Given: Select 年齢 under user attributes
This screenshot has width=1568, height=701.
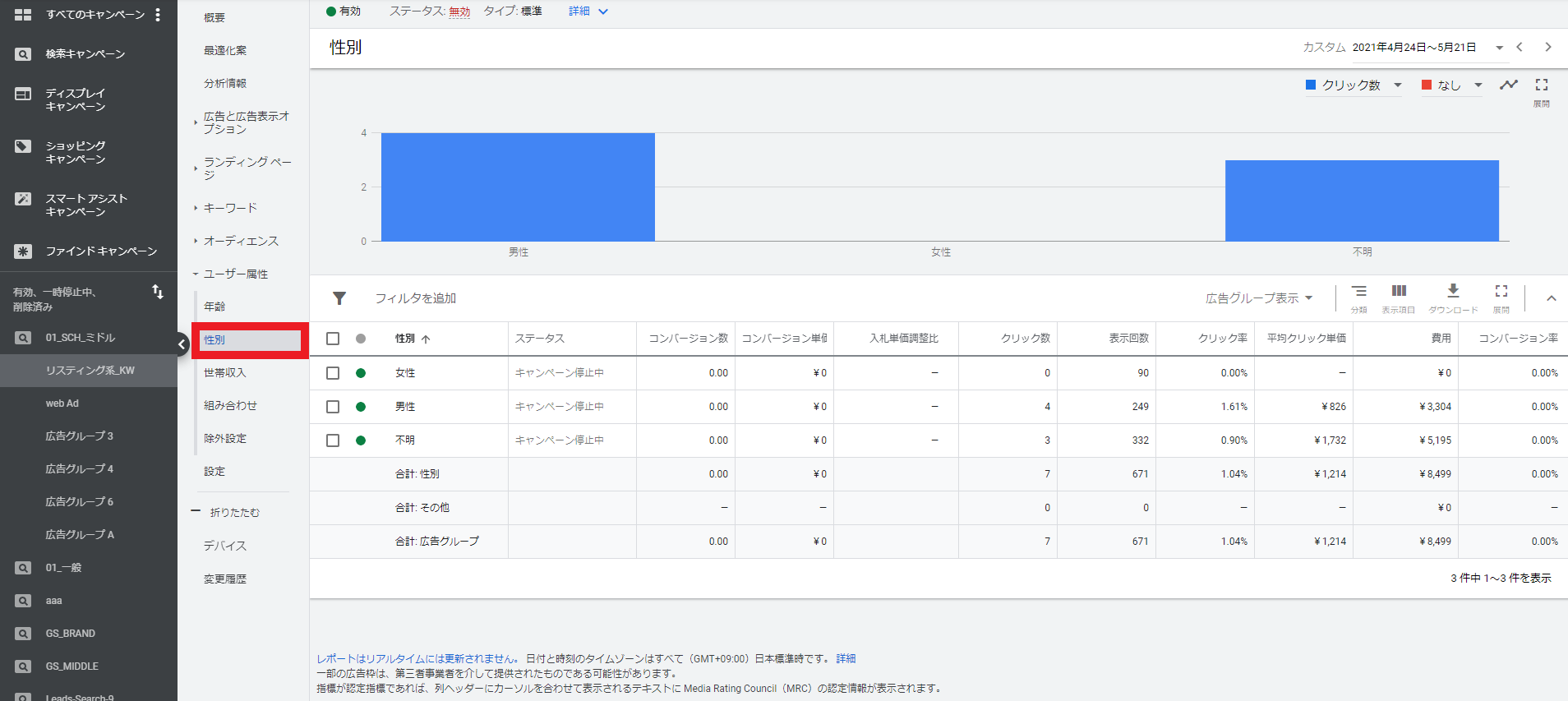Looking at the screenshot, I should point(214,307).
